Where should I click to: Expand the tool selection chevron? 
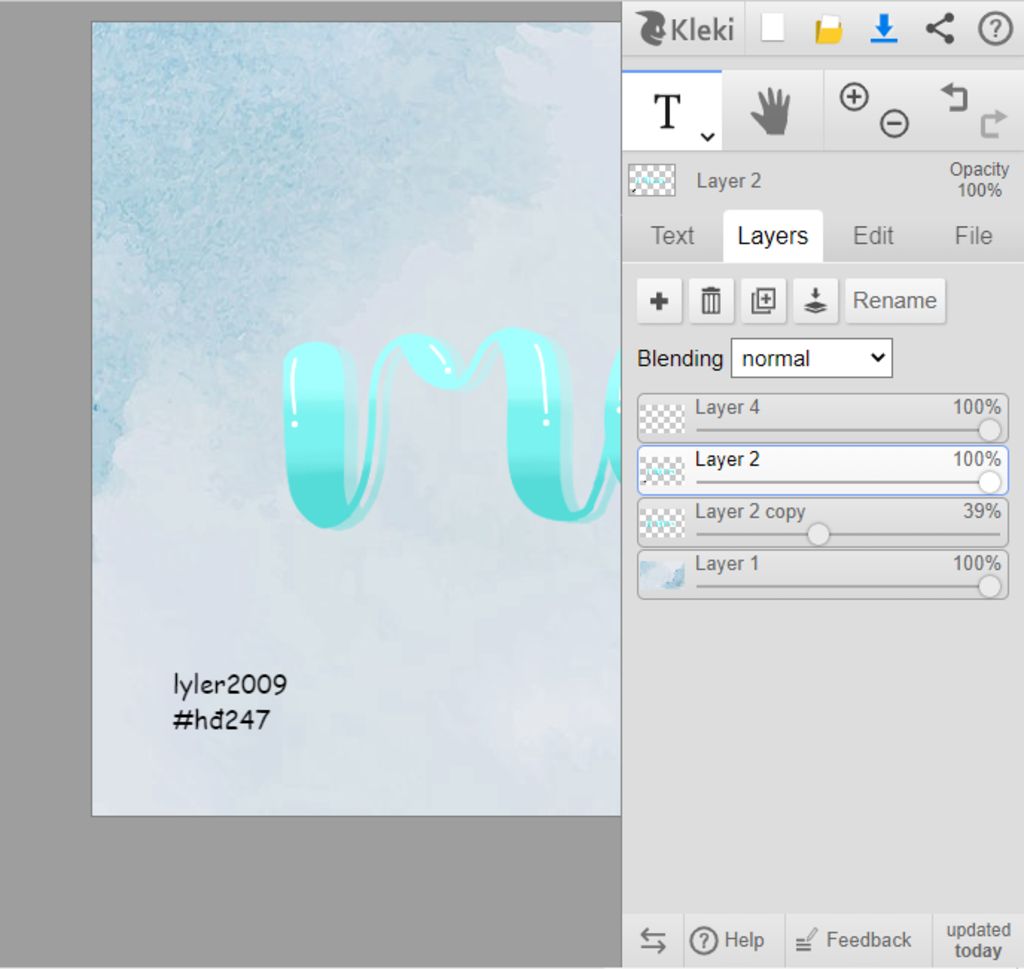707,136
